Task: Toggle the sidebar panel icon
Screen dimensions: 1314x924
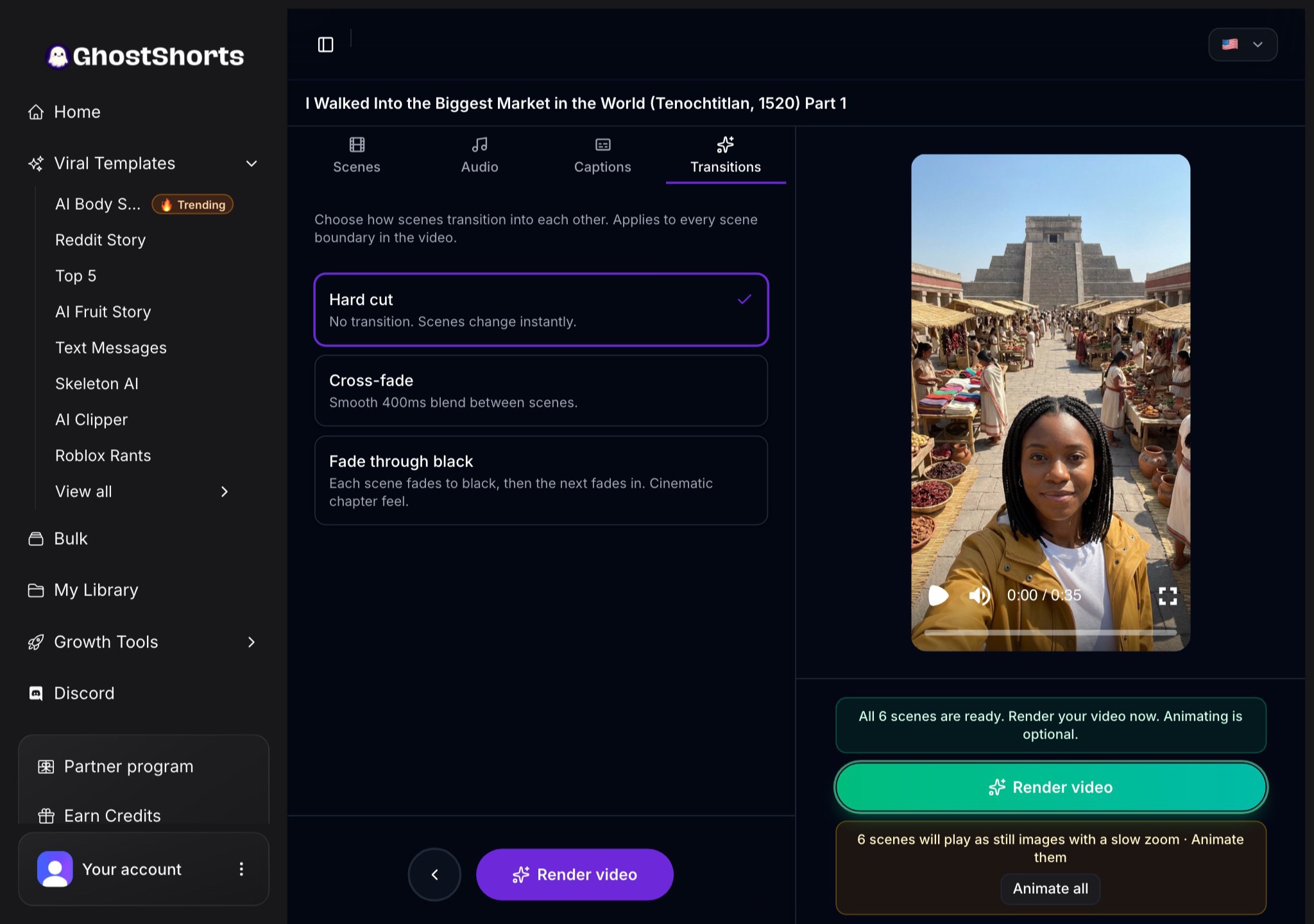Action: (325, 44)
